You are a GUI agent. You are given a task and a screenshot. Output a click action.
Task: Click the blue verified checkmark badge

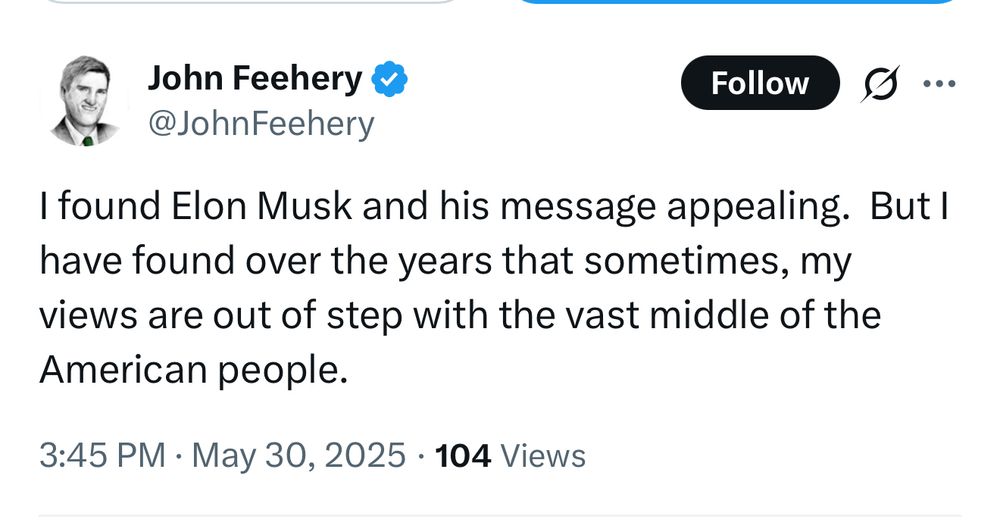coord(389,80)
